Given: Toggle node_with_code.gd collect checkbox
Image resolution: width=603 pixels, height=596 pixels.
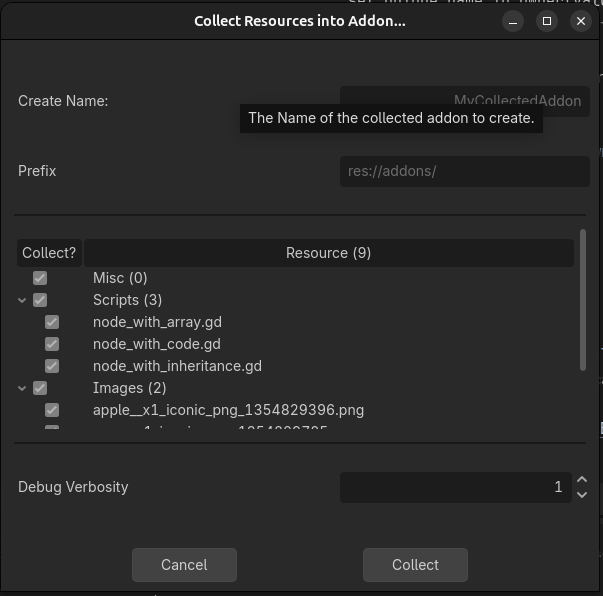Looking at the screenshot, I should (52, 344).
